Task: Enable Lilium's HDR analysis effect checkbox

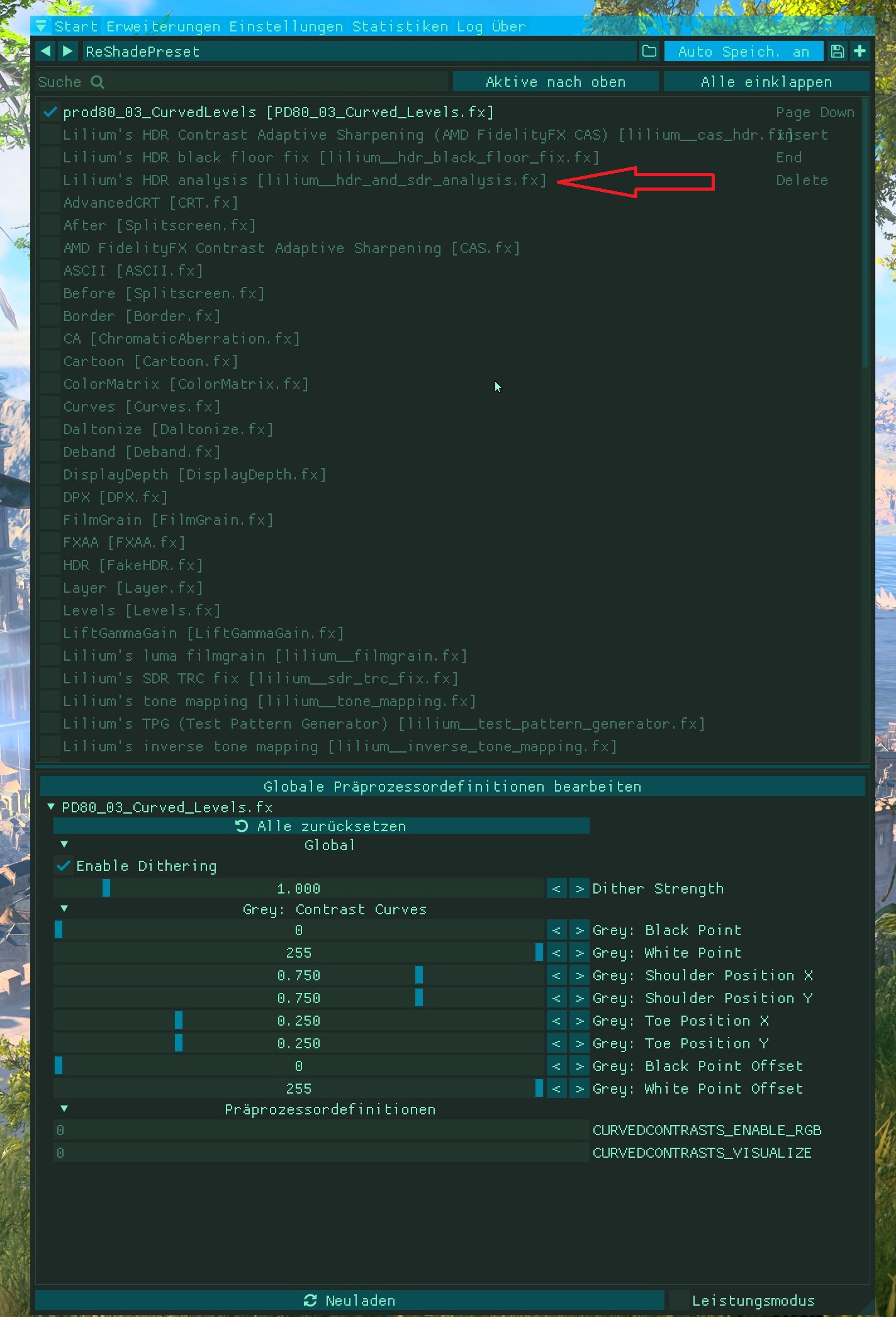Action: [x=50, y=180]
